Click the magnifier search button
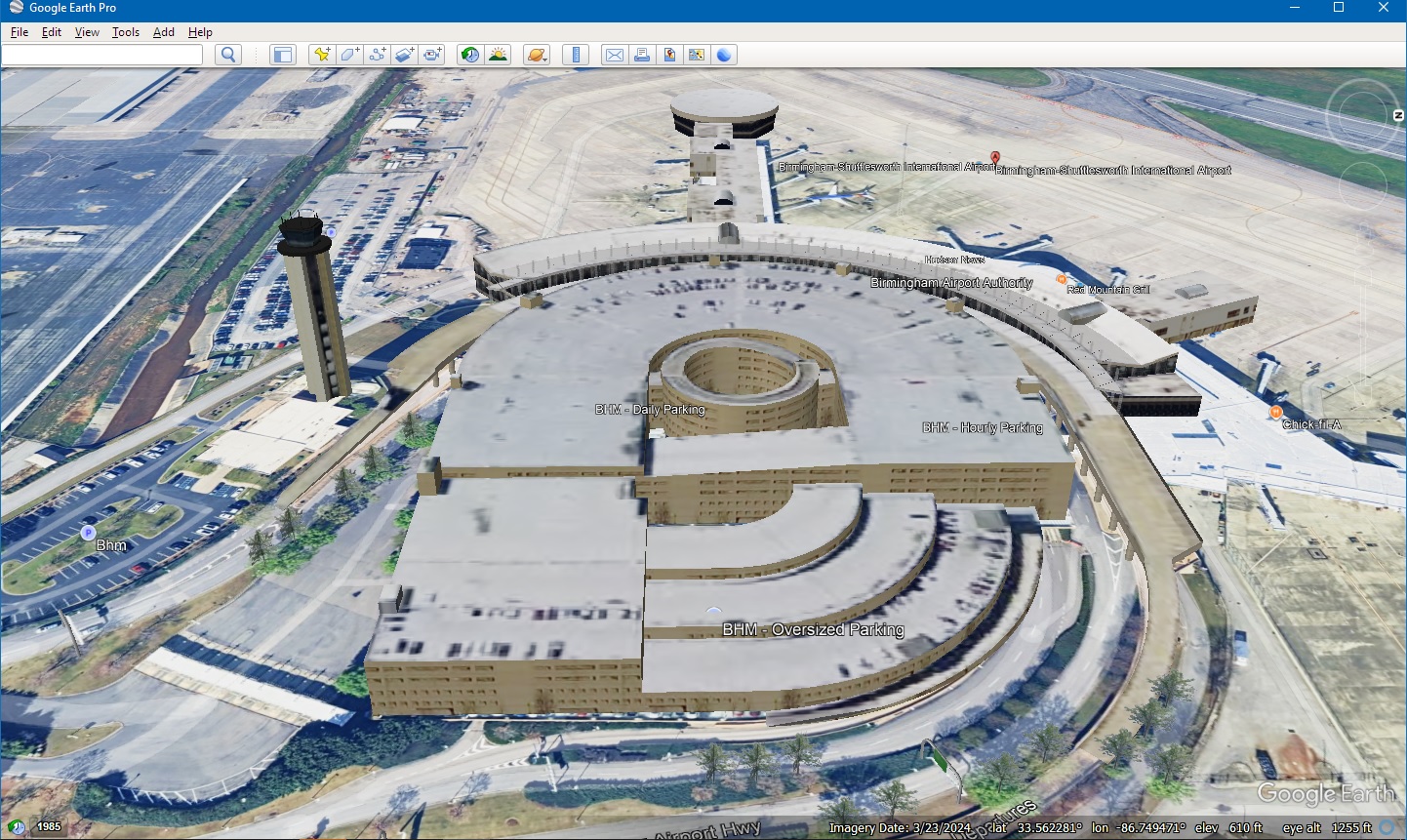1407x840 pixels. (227, 55)
